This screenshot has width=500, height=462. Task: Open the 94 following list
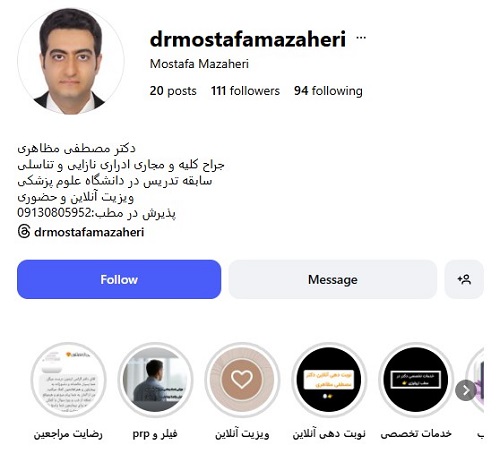click(x=328, y=91)
